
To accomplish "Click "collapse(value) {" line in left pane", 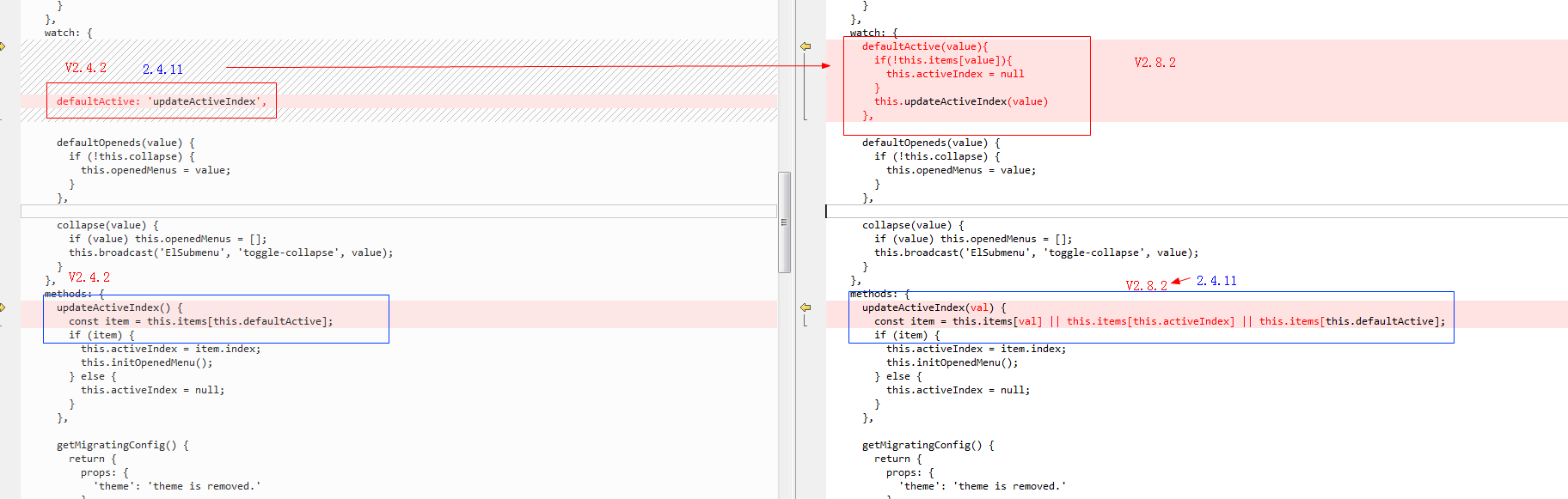I will (107, 225).
